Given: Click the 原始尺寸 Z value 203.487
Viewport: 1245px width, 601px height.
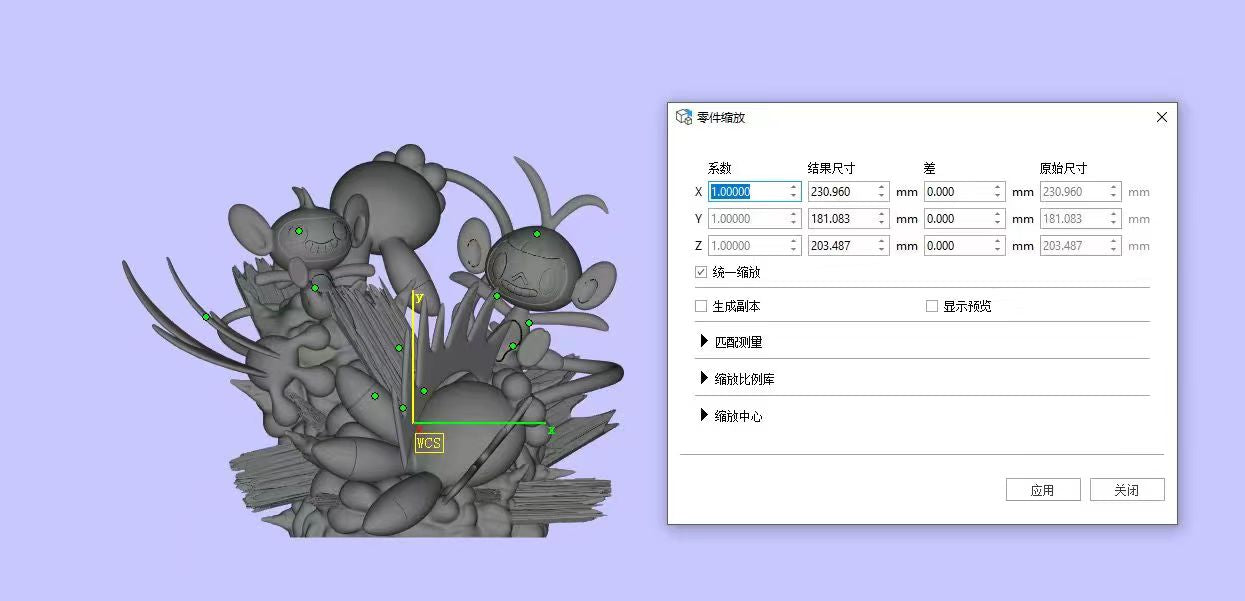Looking at the screenshot, I should (1081, 245).
